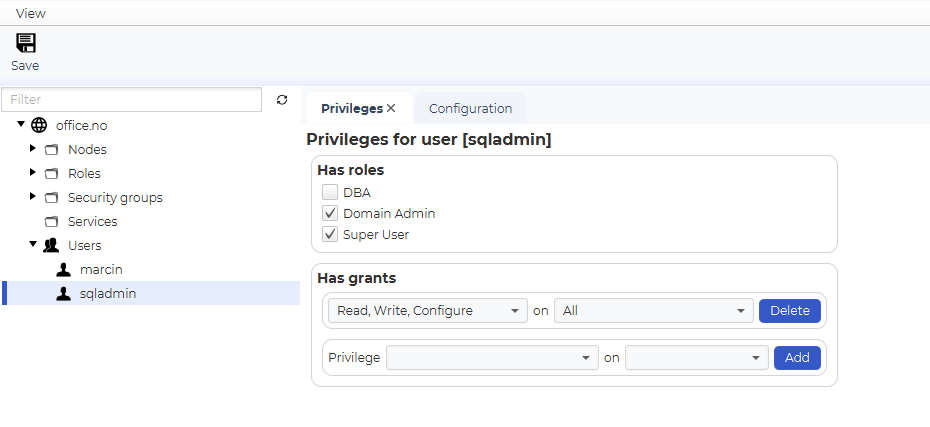The image size is (930, 427).
Task: Click into the Filter input field
Action: pos(132,100)
